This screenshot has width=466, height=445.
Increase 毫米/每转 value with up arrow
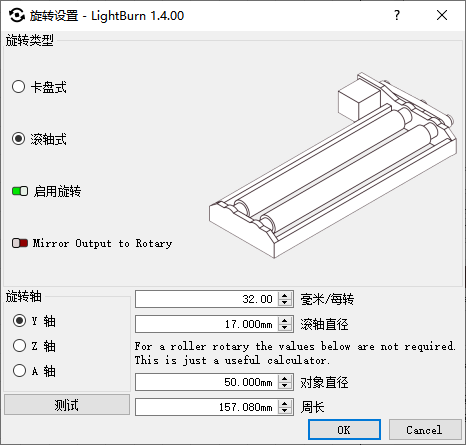click(x=284, y=295)
